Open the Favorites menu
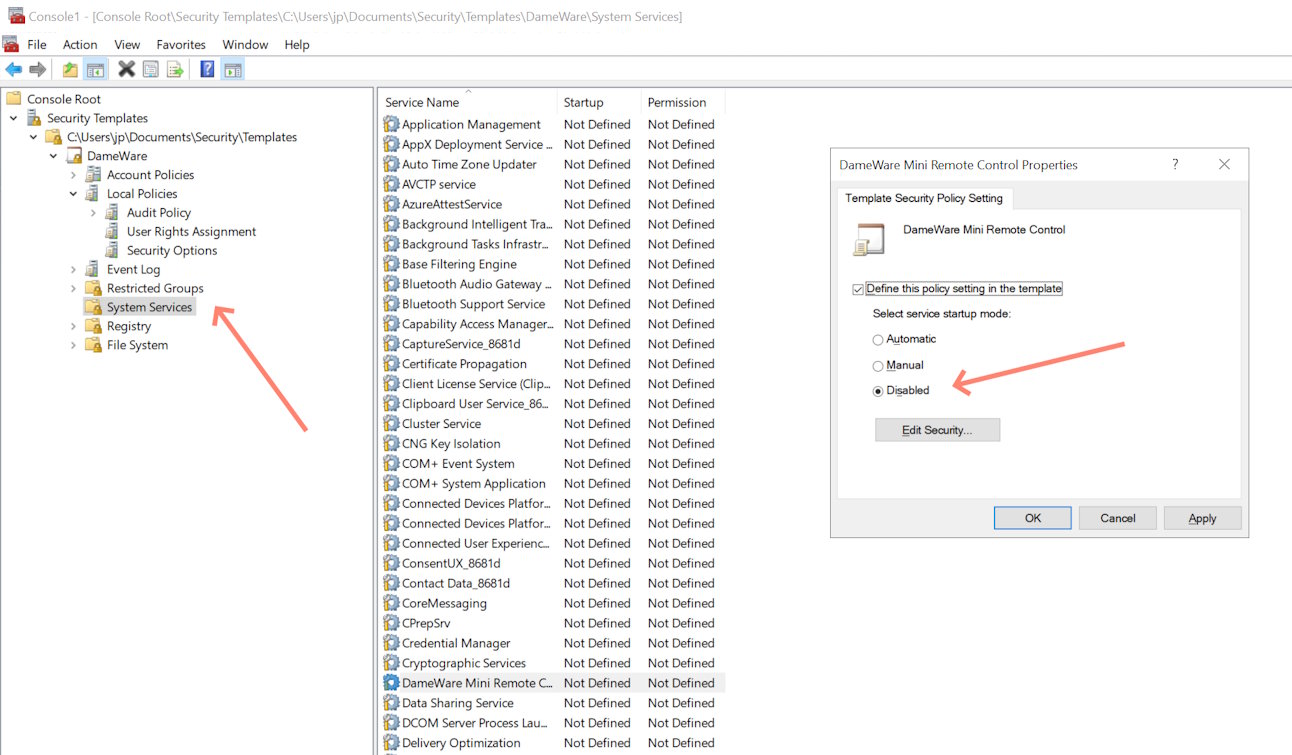 click(181, 45)
